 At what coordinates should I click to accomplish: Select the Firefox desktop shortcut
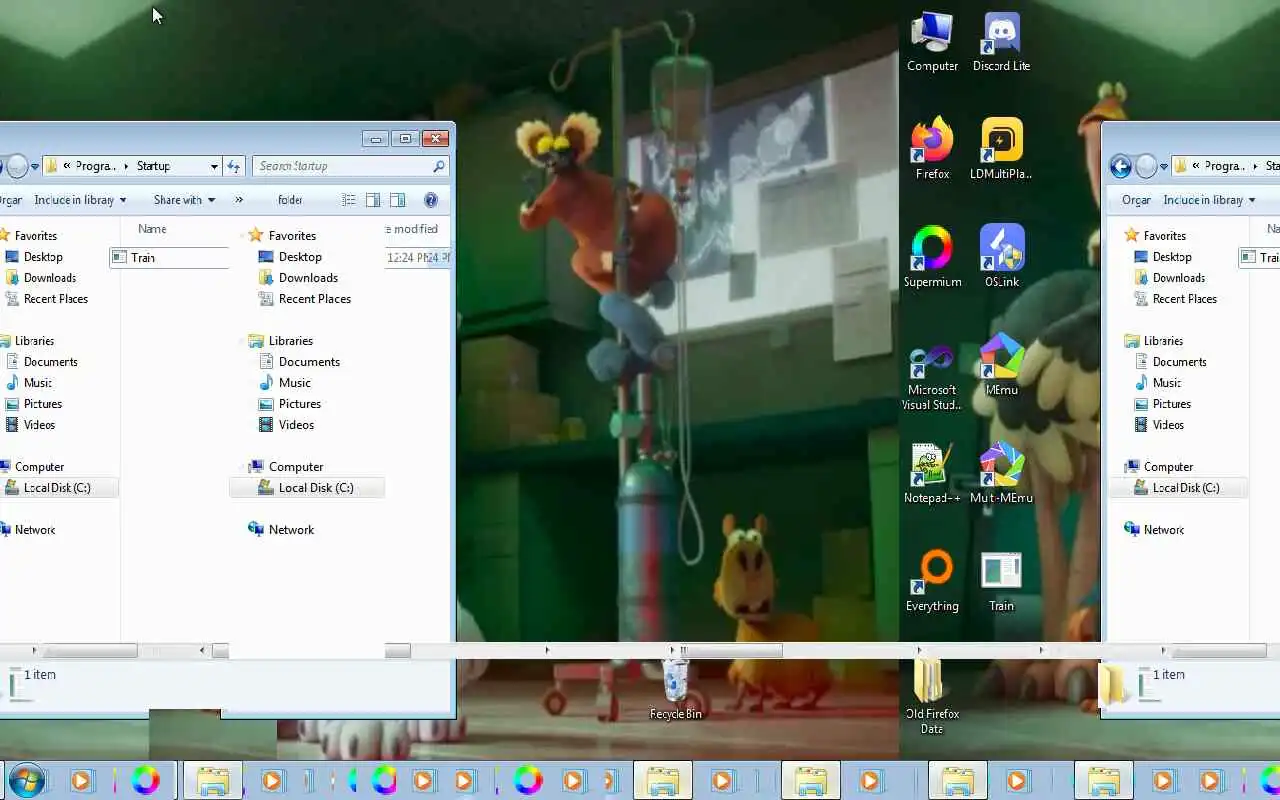(932, 150)
